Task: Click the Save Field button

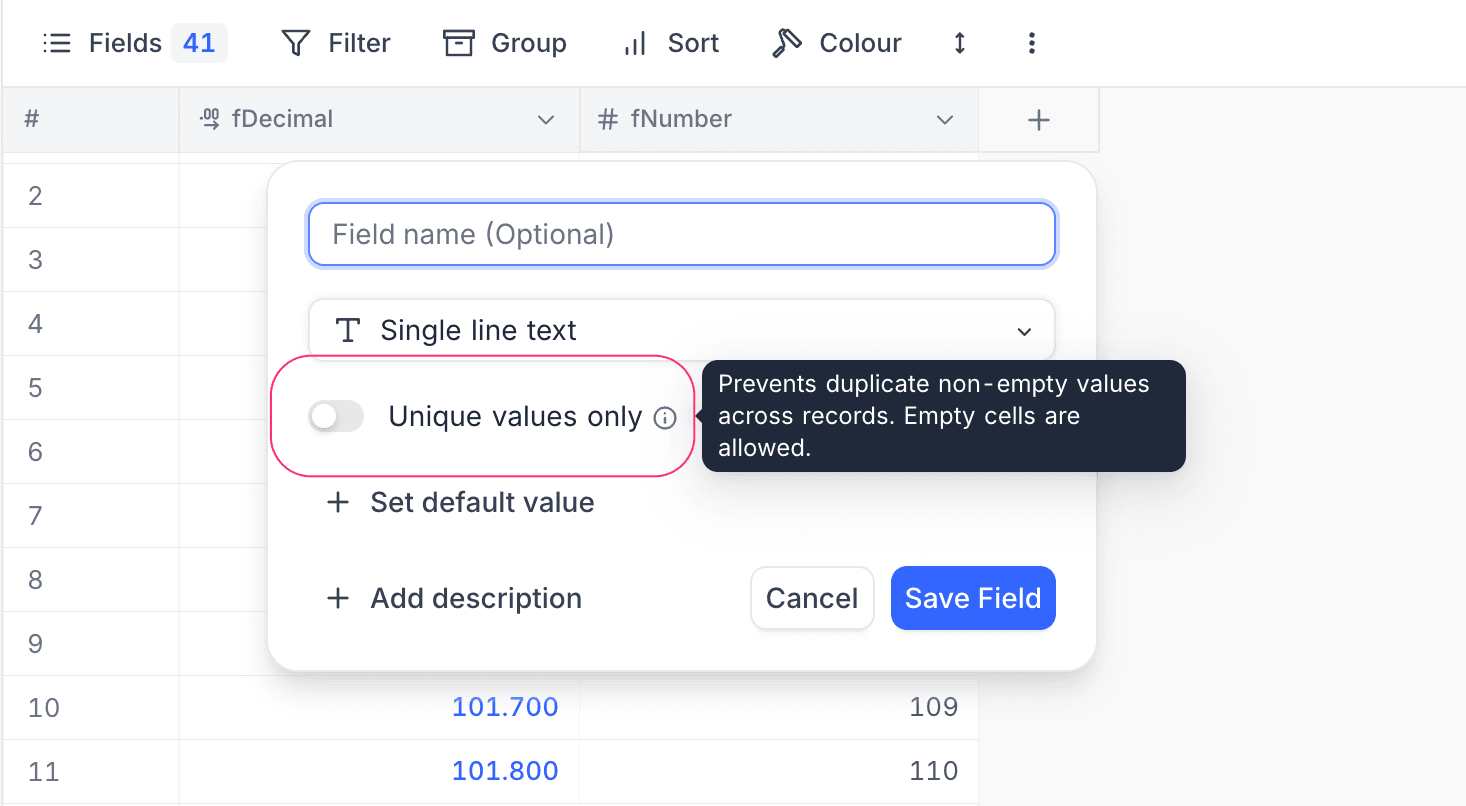Action: (972, 597)
